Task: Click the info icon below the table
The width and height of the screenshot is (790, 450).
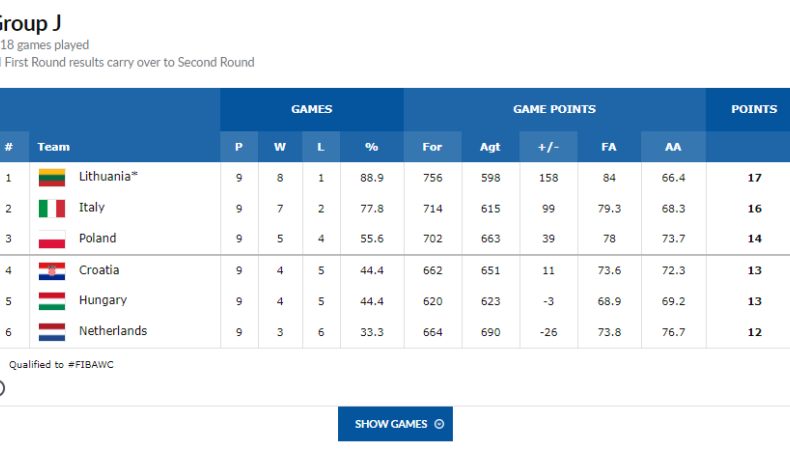Action: click(x=1, y=387)
